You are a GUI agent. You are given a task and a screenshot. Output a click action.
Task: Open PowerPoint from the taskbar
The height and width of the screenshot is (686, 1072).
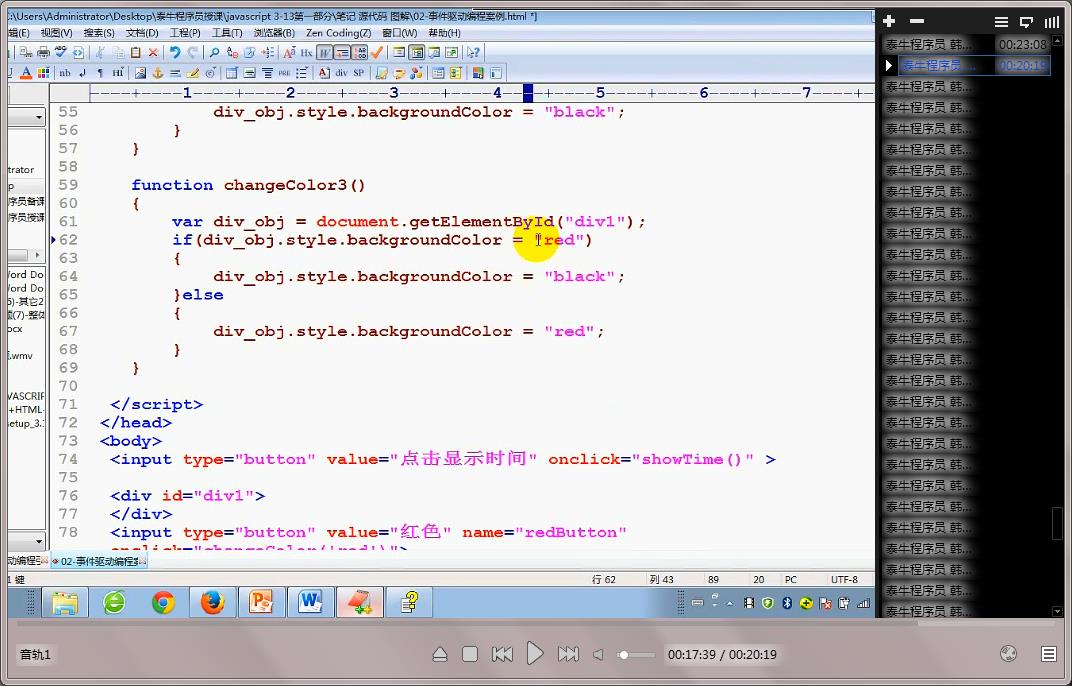click(261, 603)
